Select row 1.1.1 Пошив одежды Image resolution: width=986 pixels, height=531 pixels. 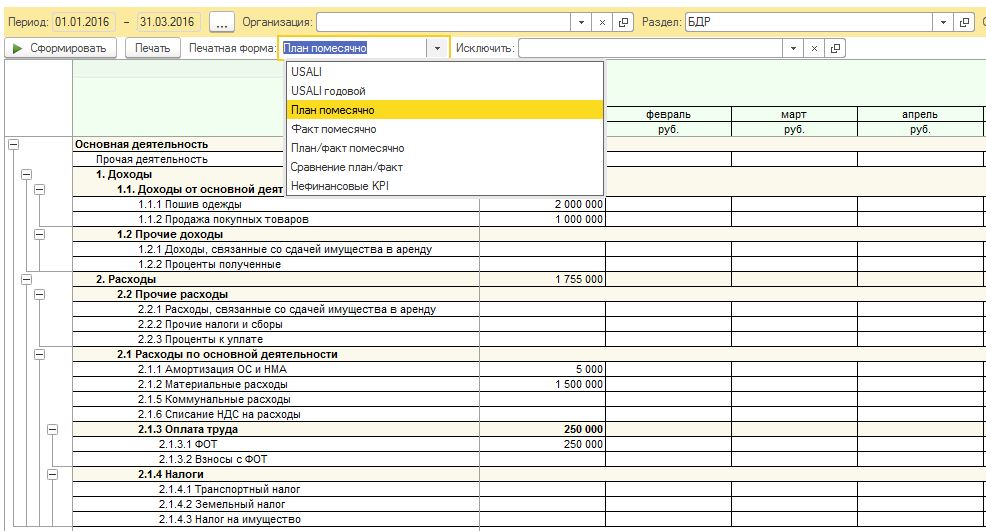276,204
